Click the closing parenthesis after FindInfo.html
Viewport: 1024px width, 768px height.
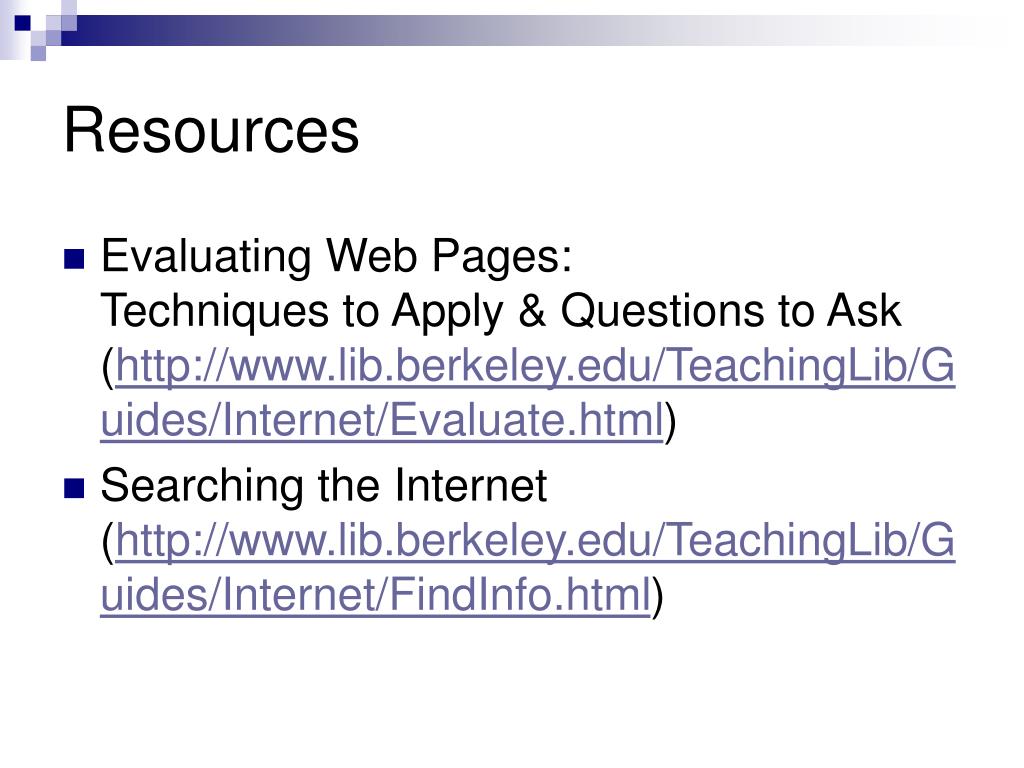[x=658, y=596]
